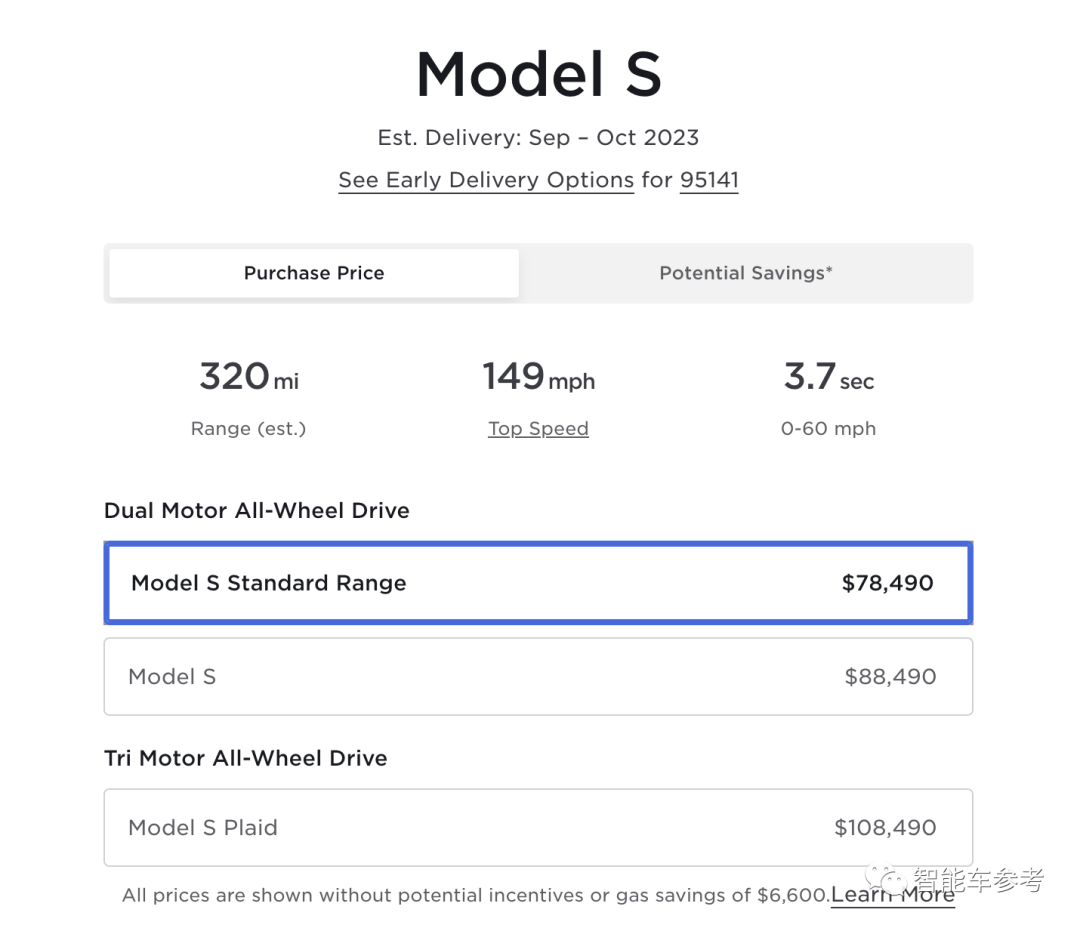
Task: Switch to the Purchase Price tab
Action: click(314, 273)
